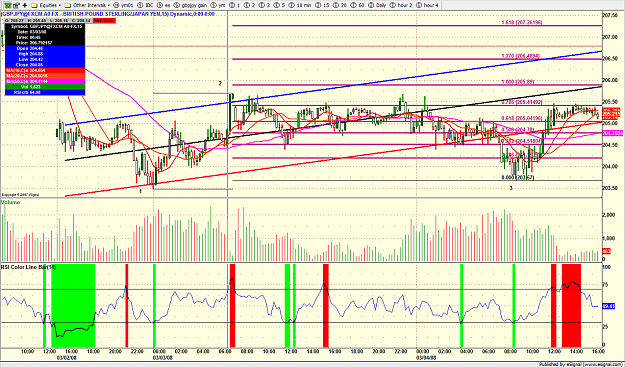Select the 1.000 Fibonacci level label
The image size is (625, 368).
coord(517,82)
